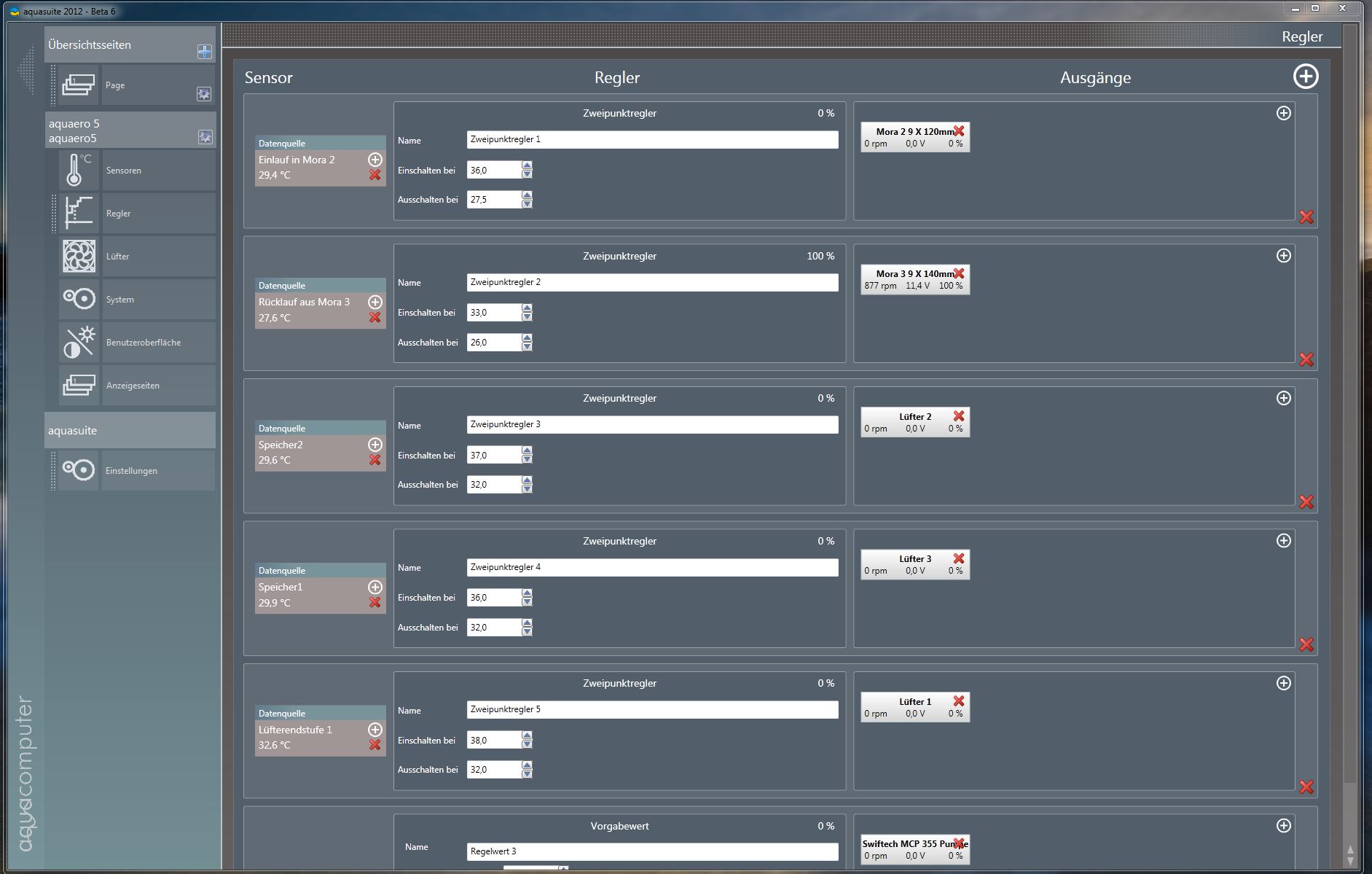Delete the Zweipunktregler 2 controller row

pos(1306,359)
